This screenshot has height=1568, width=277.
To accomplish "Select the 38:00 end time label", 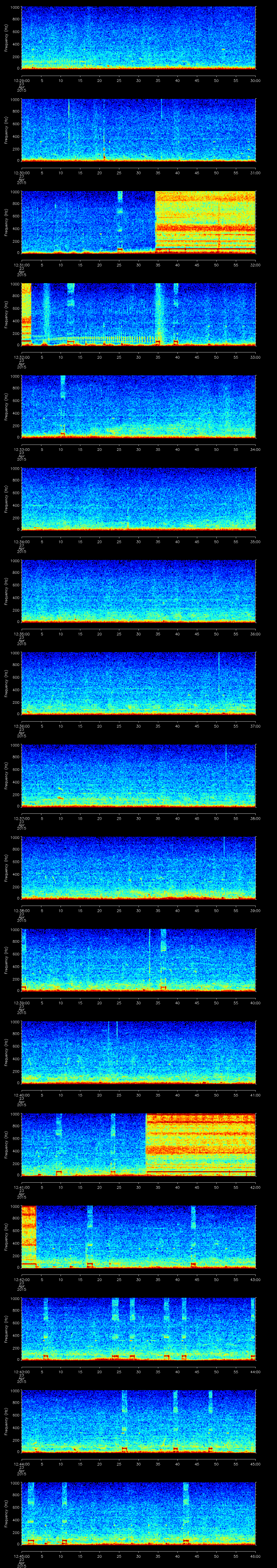I will [256, 818].
